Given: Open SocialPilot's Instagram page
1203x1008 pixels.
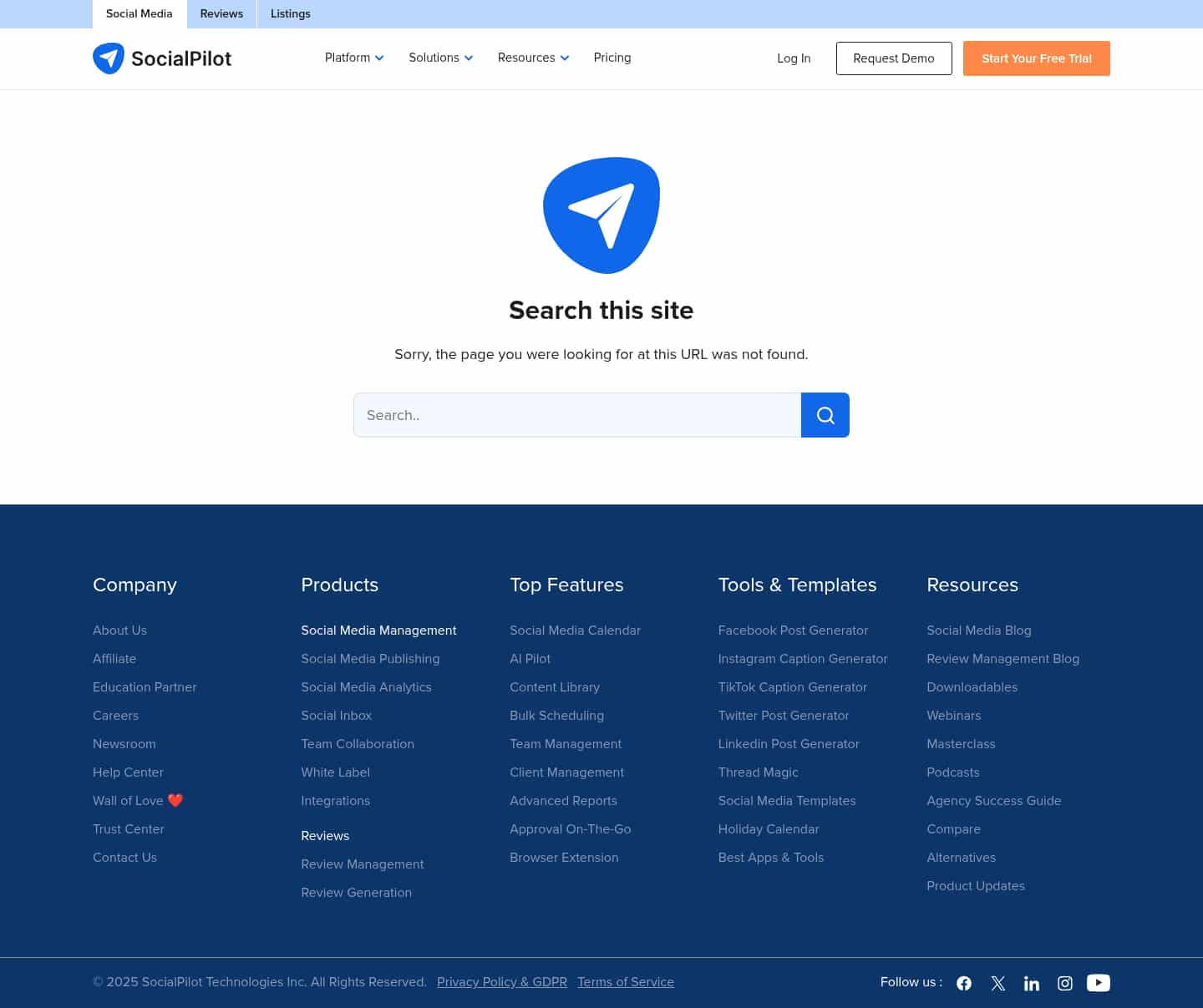Looking at the screenshot, I should (x=1064, y=983).
